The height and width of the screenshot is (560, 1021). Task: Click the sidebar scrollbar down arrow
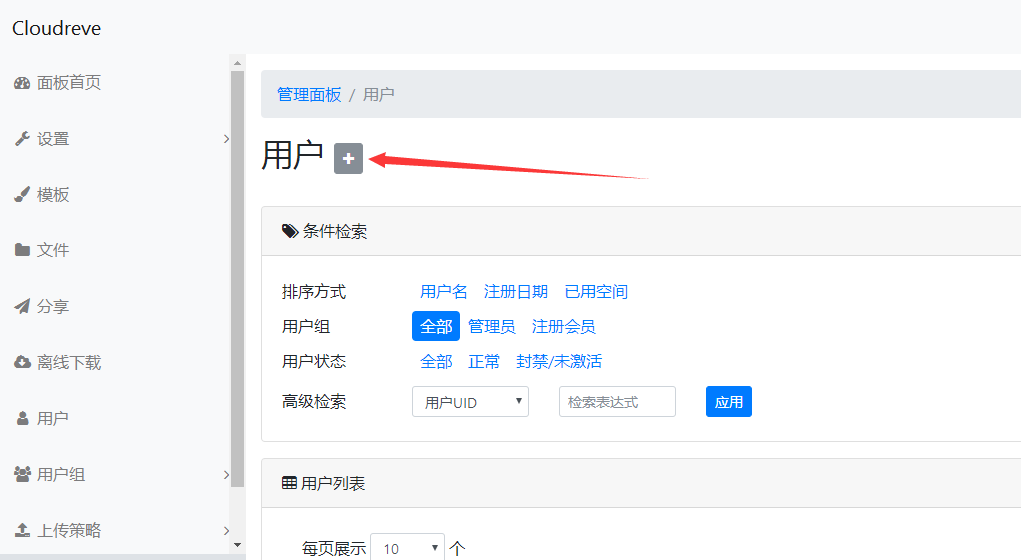click(237, 545)
